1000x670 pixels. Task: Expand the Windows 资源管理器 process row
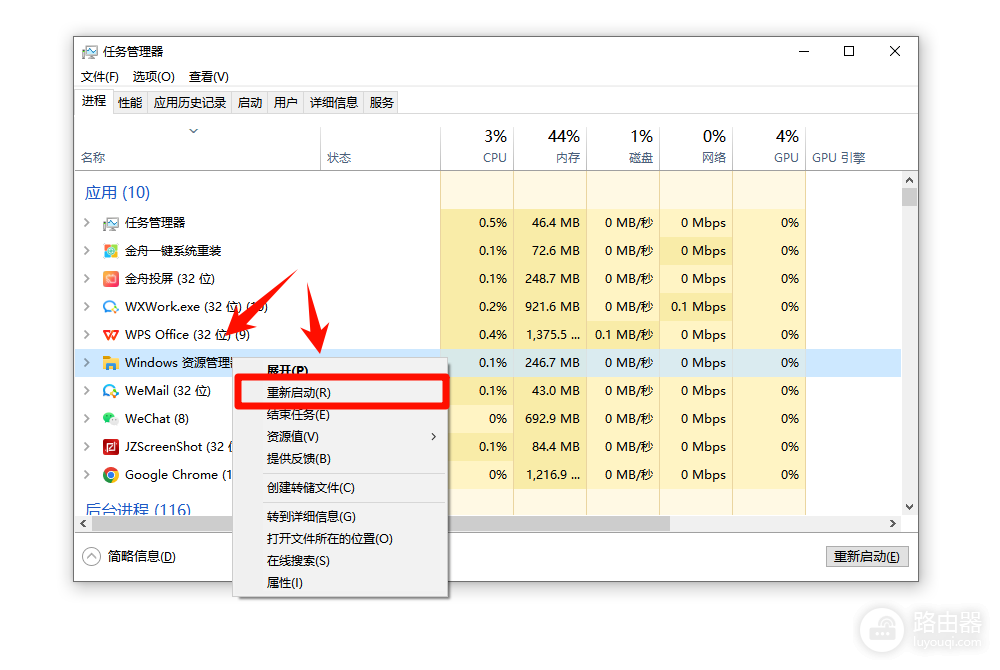coord(87,363)
